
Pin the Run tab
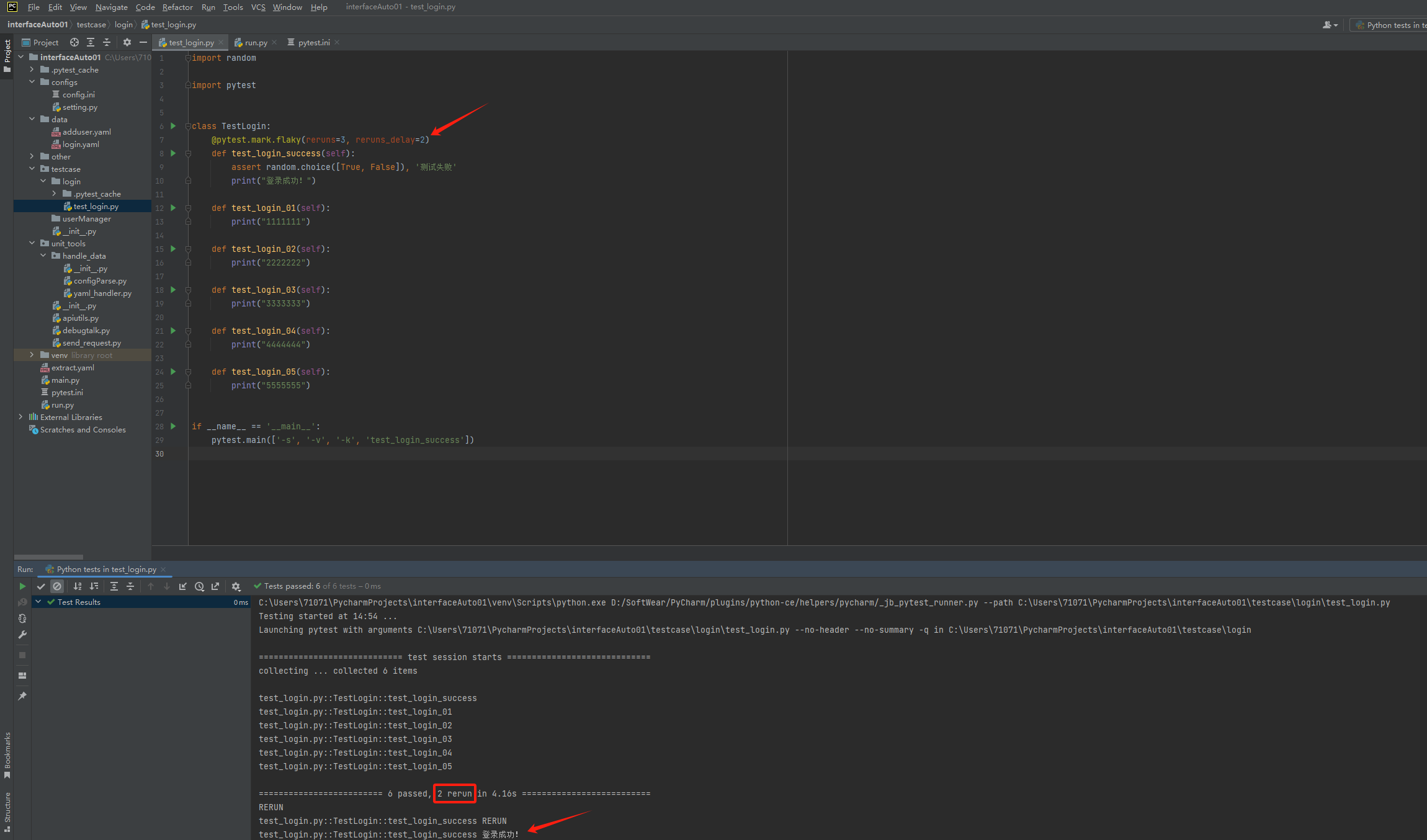(x=22, y=696)
